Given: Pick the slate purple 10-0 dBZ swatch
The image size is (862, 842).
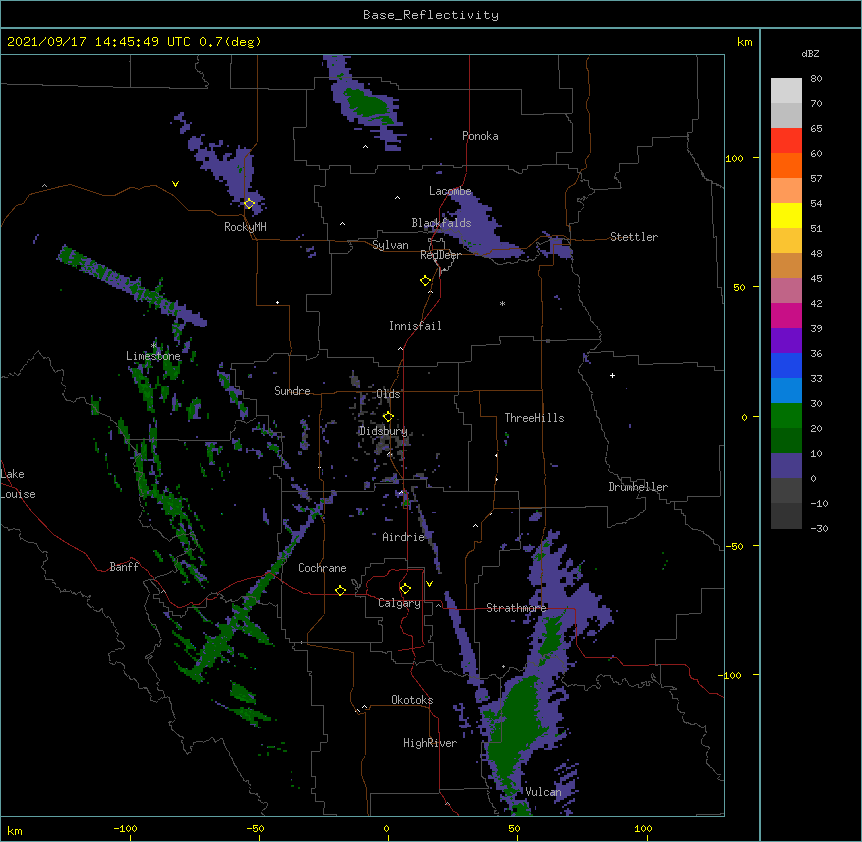Looking at the screenshot, I should (786, 466).
